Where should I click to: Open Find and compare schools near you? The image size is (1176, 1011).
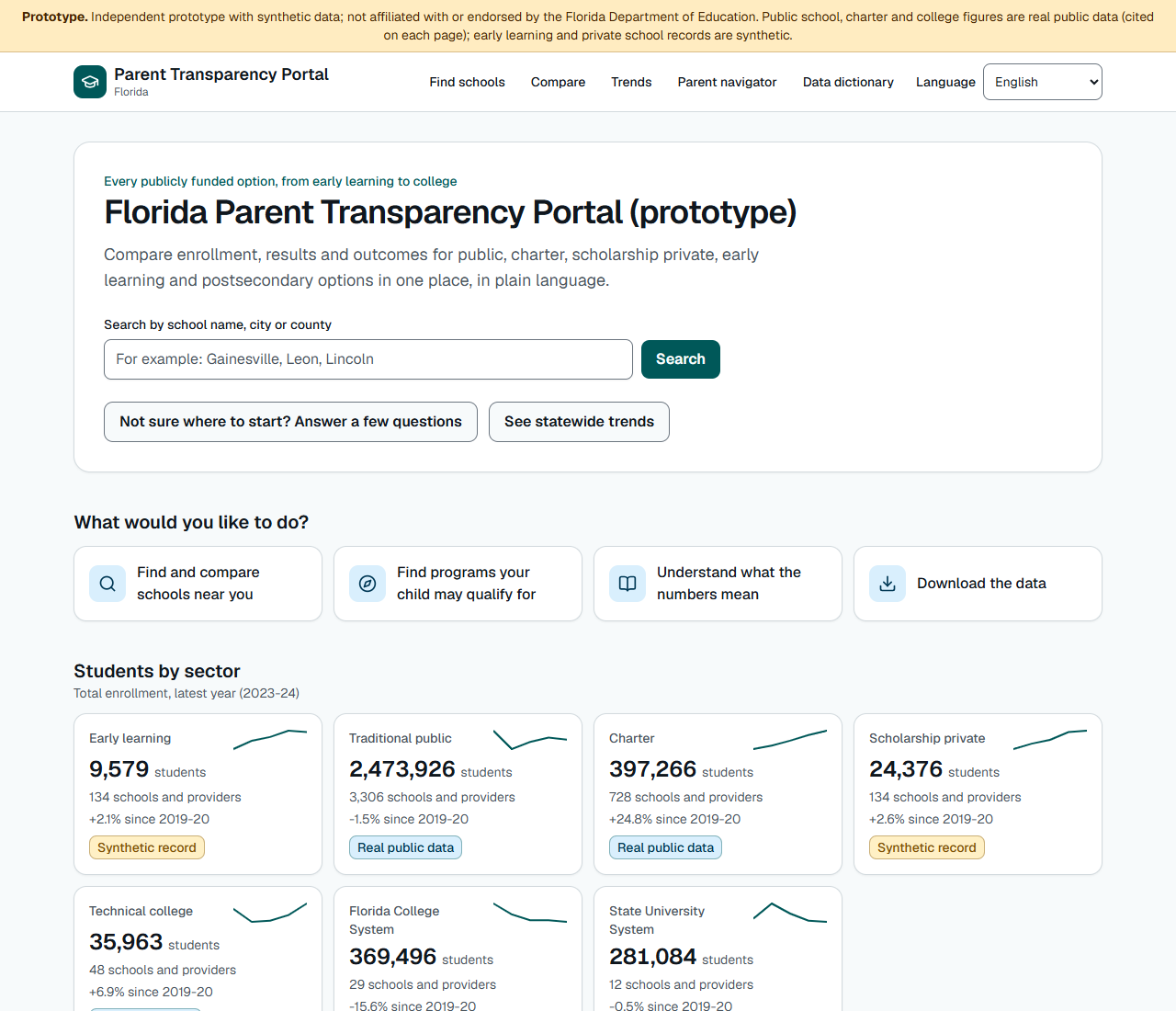pyautogui.click(x=198, y=584)
